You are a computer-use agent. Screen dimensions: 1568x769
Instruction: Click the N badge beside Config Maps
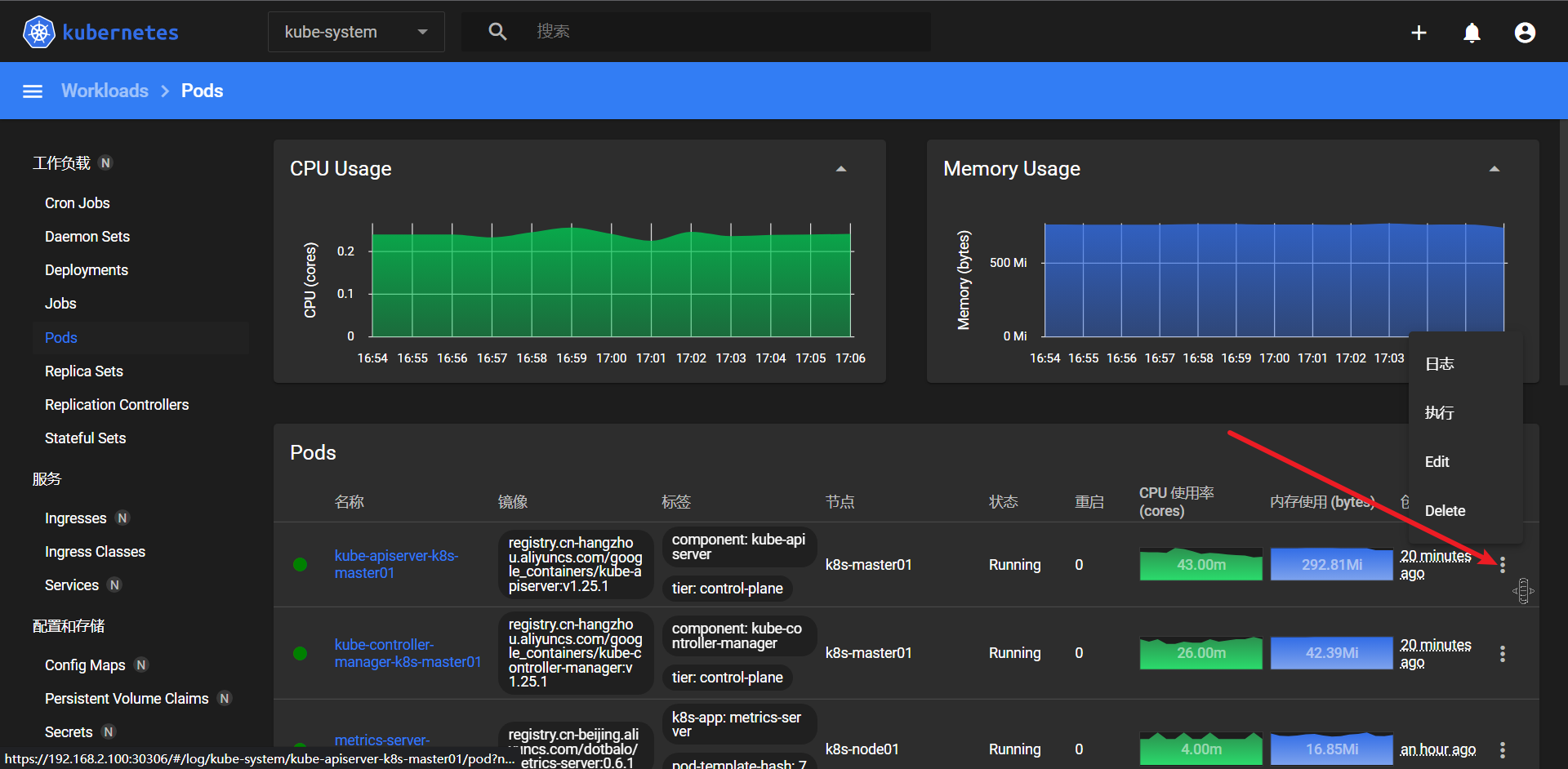[141, 665]
